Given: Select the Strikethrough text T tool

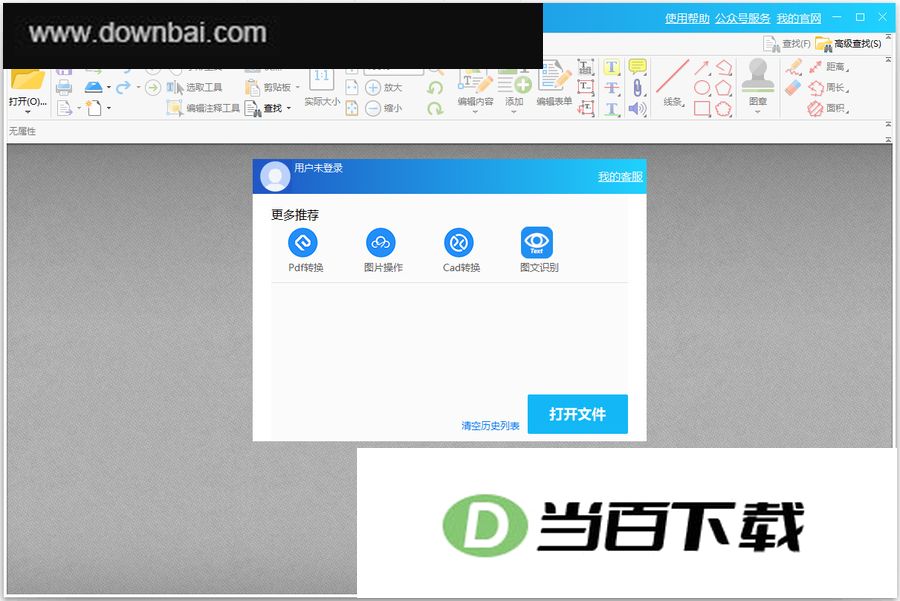Looking at the screenshot, I should pyautogui.click(x=612, y=88).
